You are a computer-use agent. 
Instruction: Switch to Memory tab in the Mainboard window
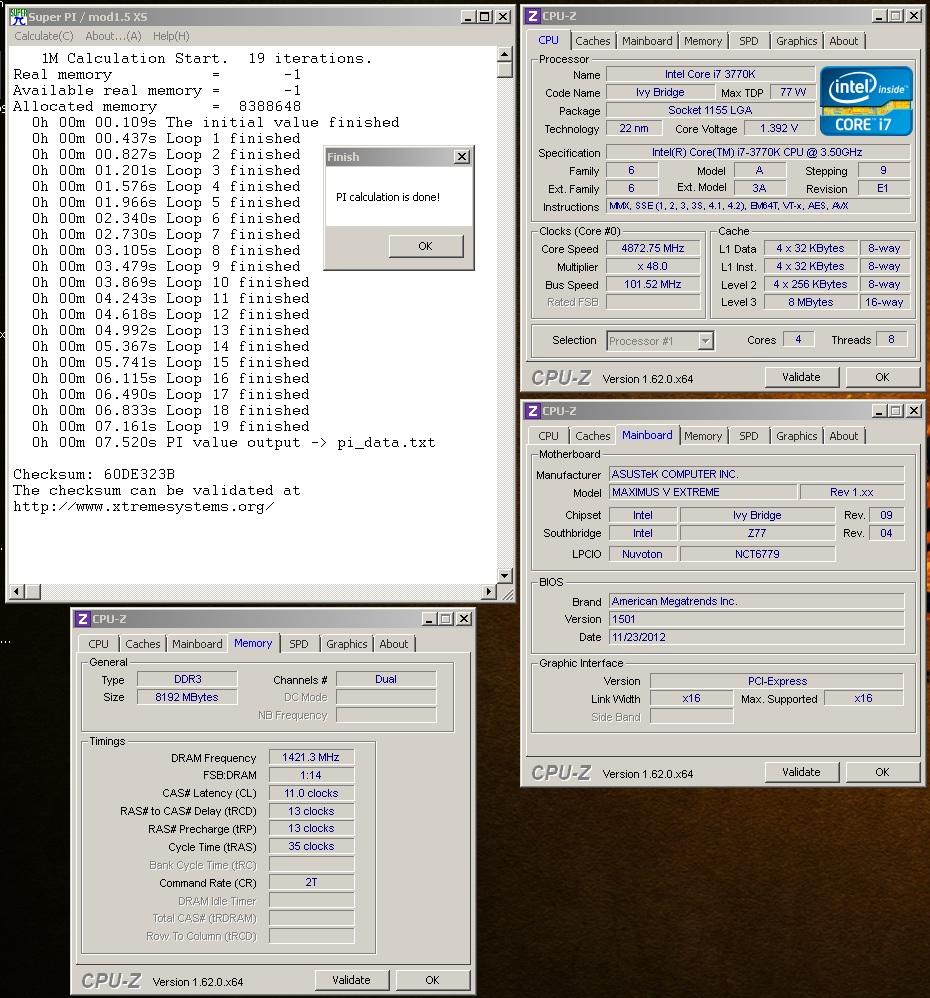[703, 436]
